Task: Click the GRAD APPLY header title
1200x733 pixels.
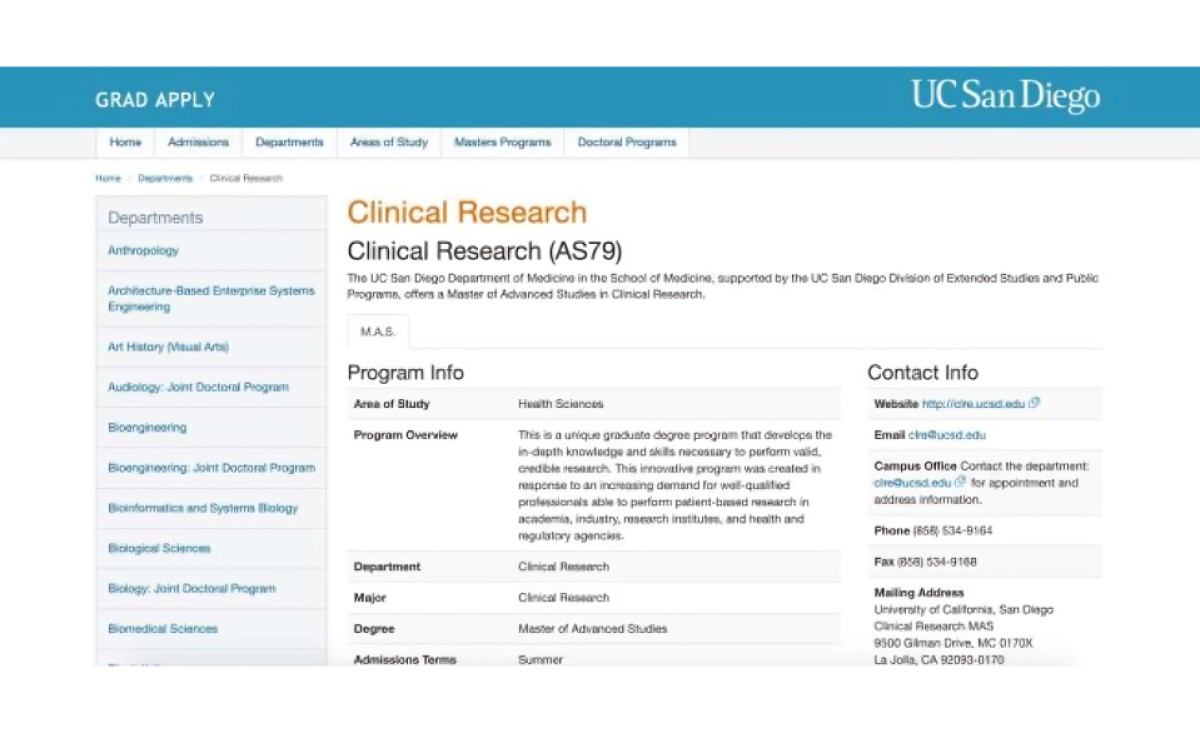Action: click(155, 100)
